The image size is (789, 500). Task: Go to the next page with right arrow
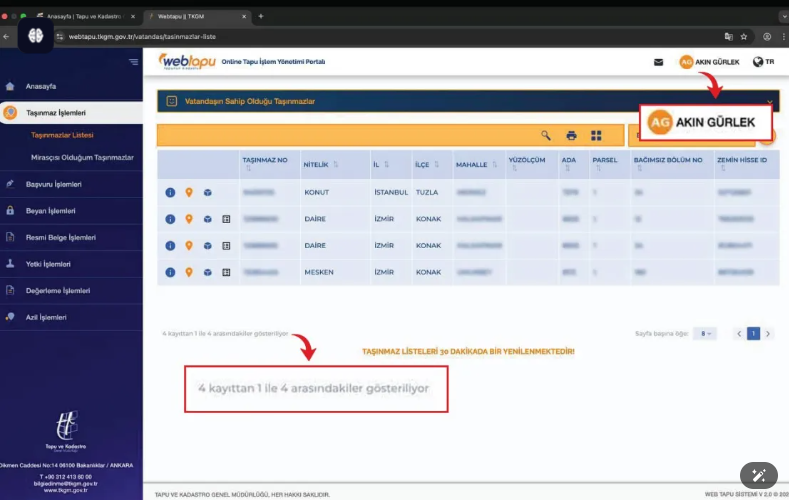(x=768, y=334)
